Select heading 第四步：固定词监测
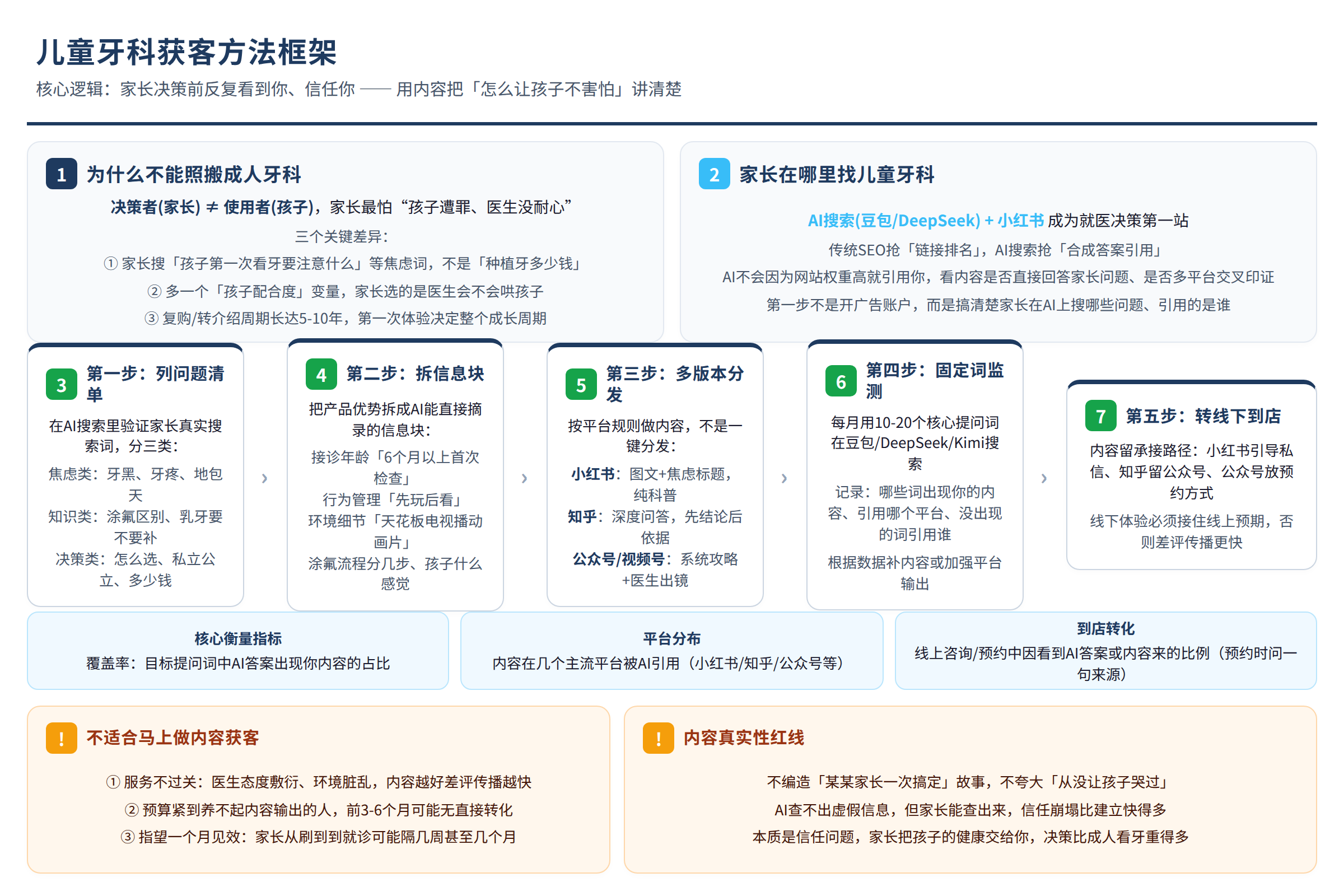 (935, 381)
